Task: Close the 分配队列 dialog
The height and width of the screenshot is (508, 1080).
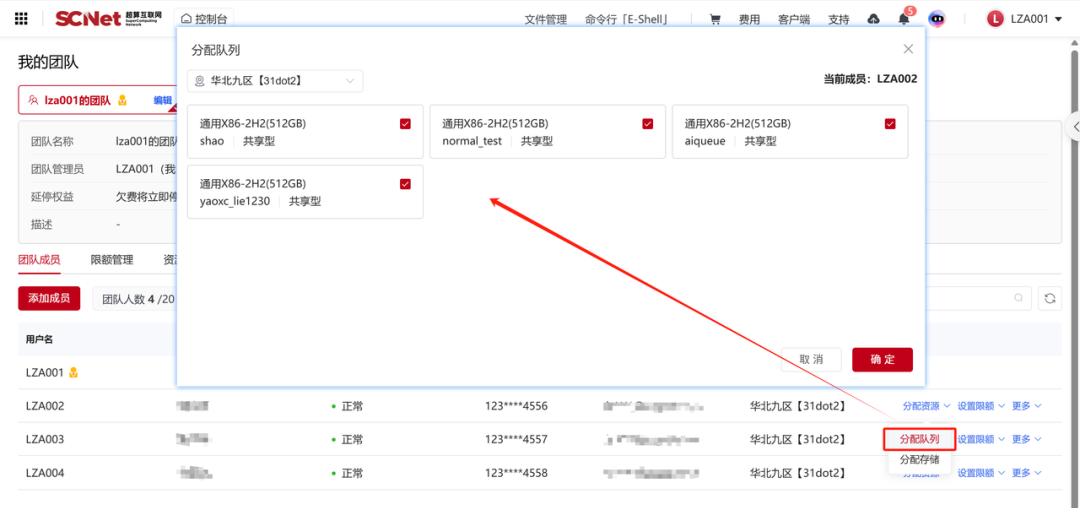Action: coord(908,49)
